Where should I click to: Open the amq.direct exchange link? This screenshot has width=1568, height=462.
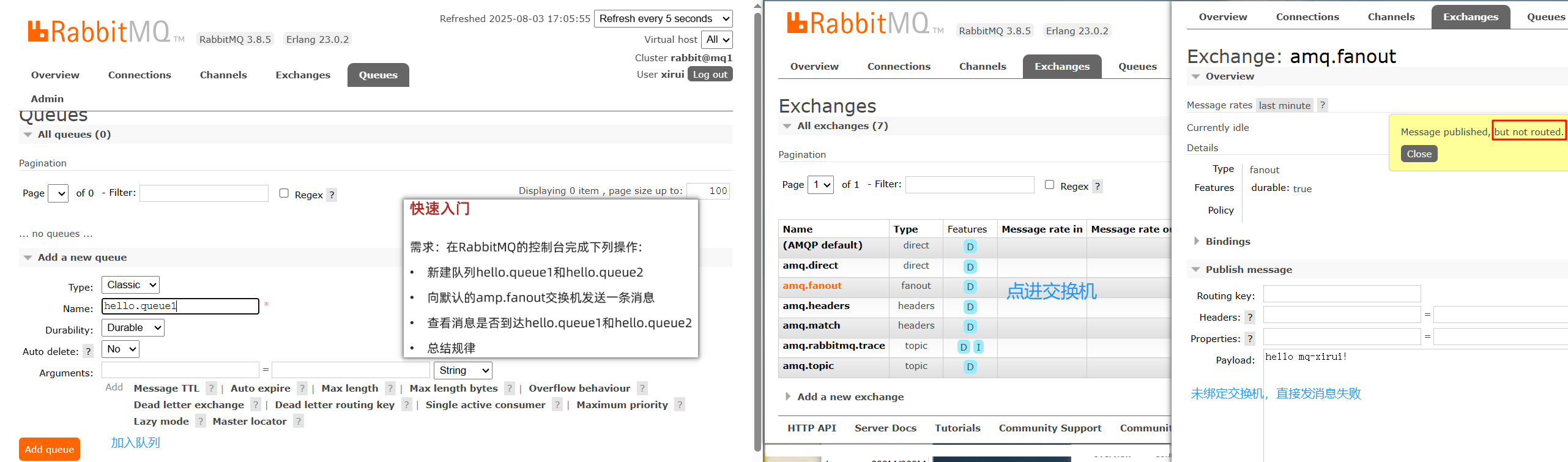(x=810, y=265)
